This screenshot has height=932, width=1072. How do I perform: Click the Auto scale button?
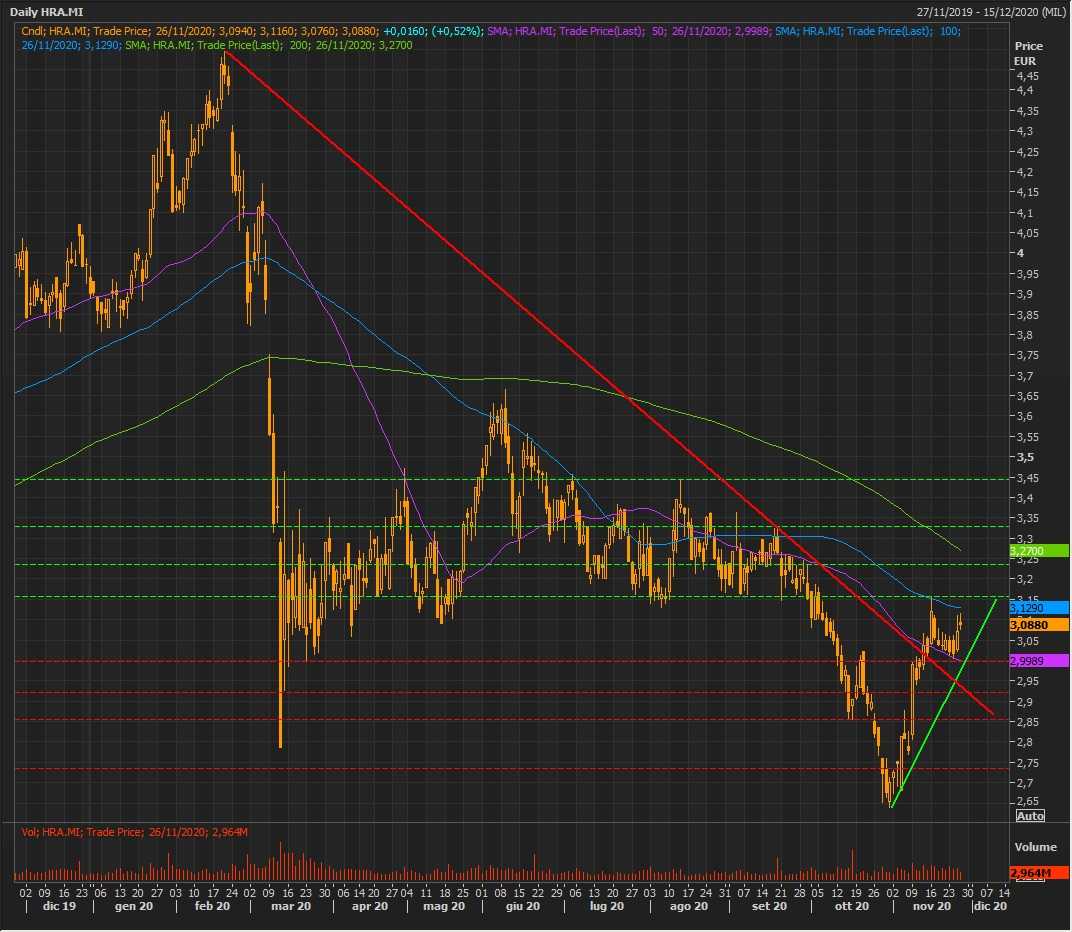click(1030, 816)
